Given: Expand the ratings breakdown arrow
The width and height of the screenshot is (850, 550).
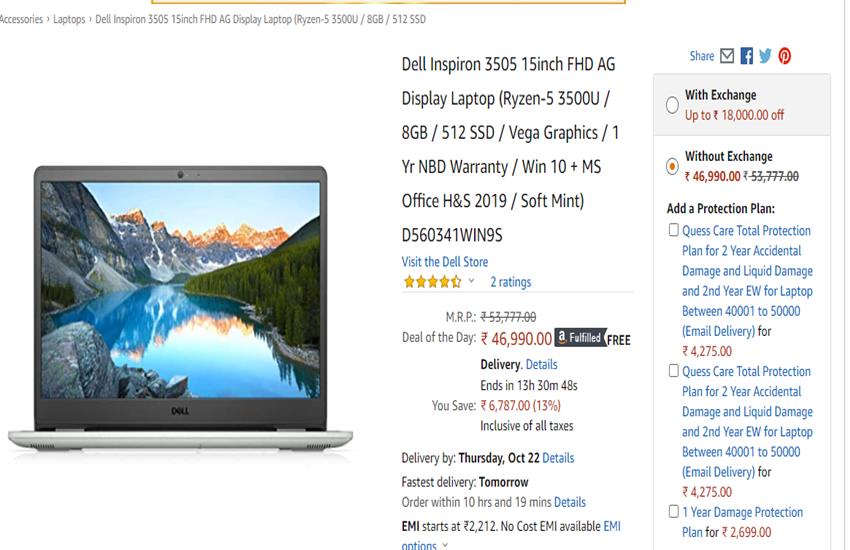Looking at the screenshot, I should point(472,281).
